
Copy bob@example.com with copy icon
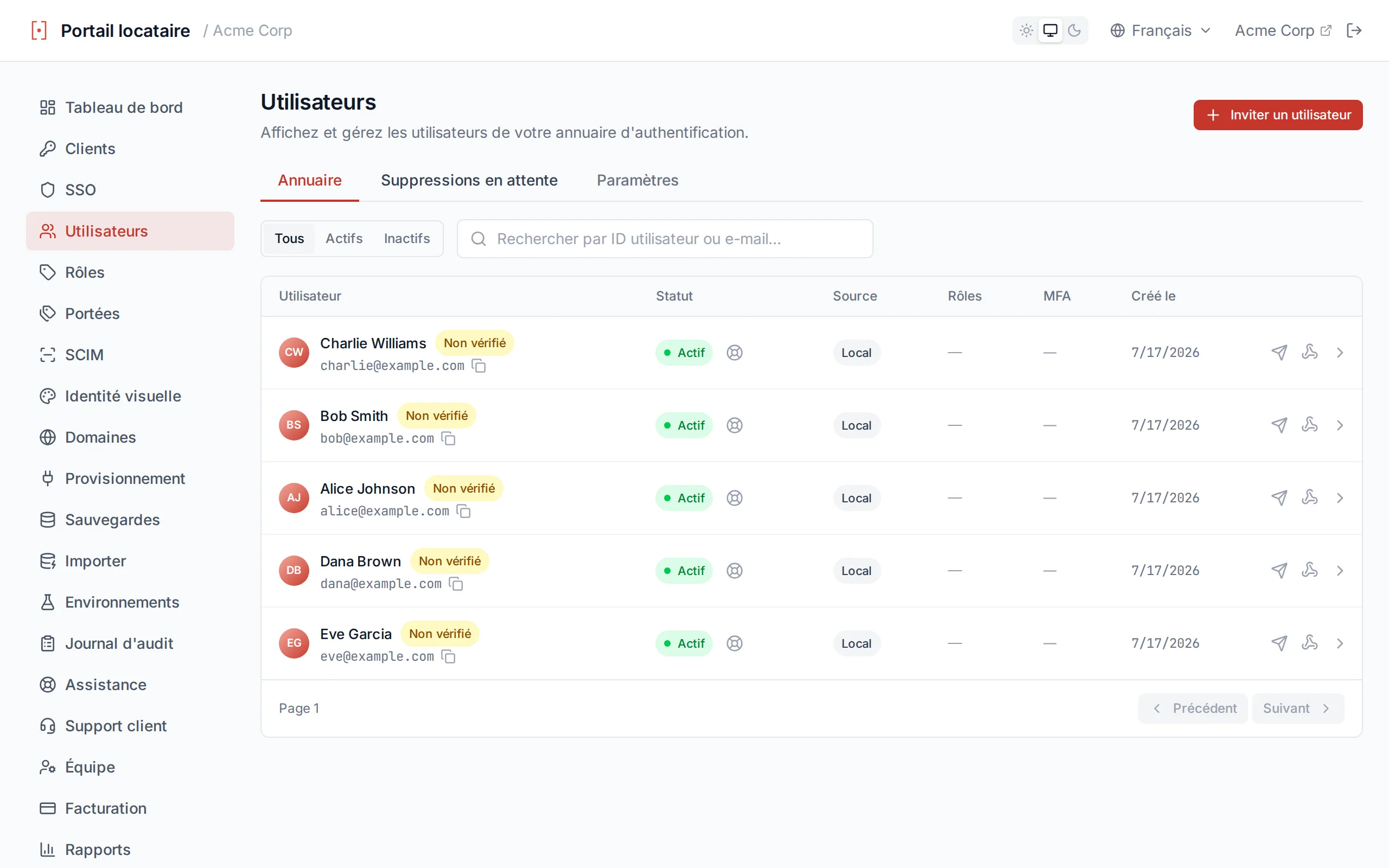point(448,438)
